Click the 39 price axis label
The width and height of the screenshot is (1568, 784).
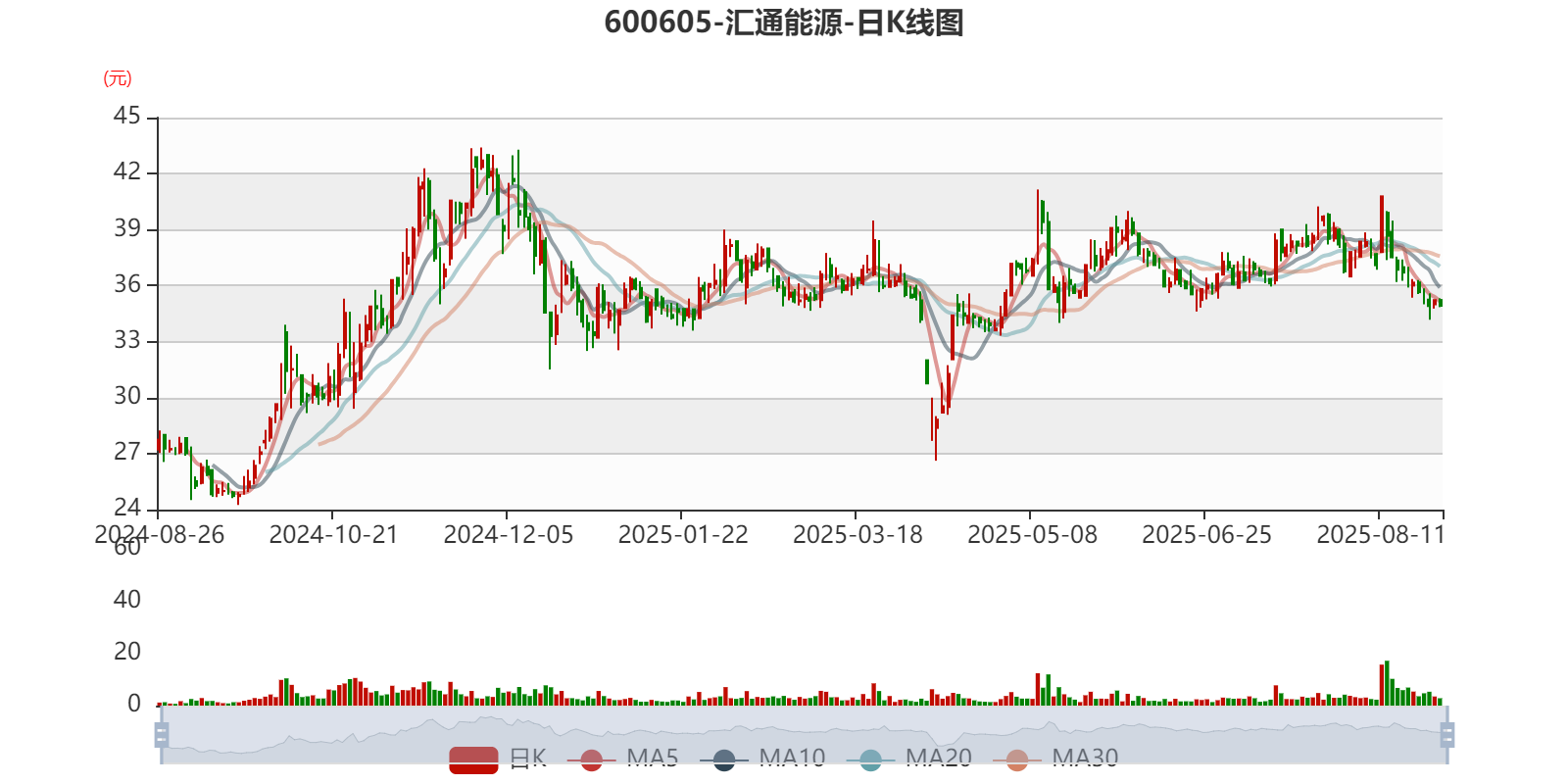tap(127, 228)
